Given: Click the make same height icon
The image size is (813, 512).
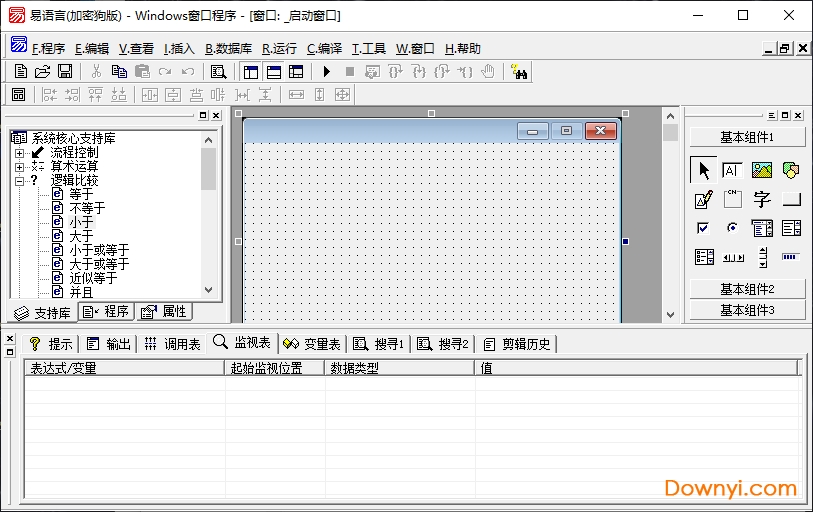Looking at the screenshot, I should click(x=319, y=94).
